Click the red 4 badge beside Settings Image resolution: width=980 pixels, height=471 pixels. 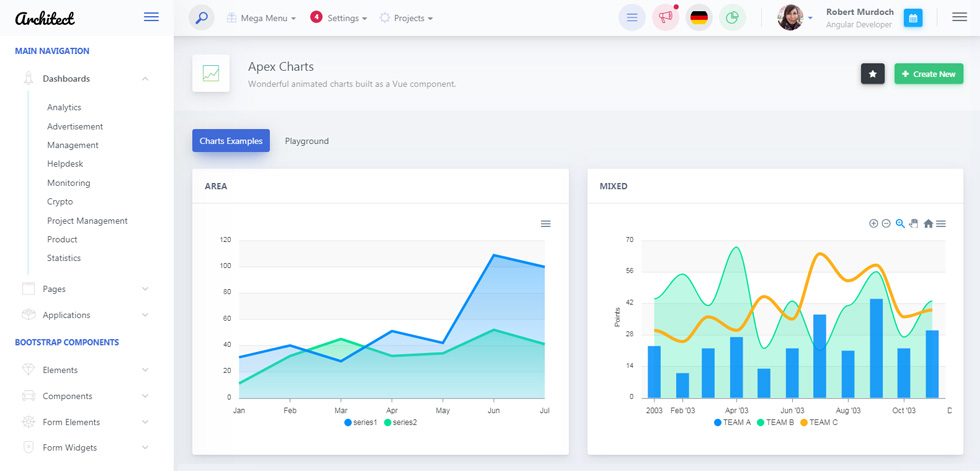pos(316,17)
